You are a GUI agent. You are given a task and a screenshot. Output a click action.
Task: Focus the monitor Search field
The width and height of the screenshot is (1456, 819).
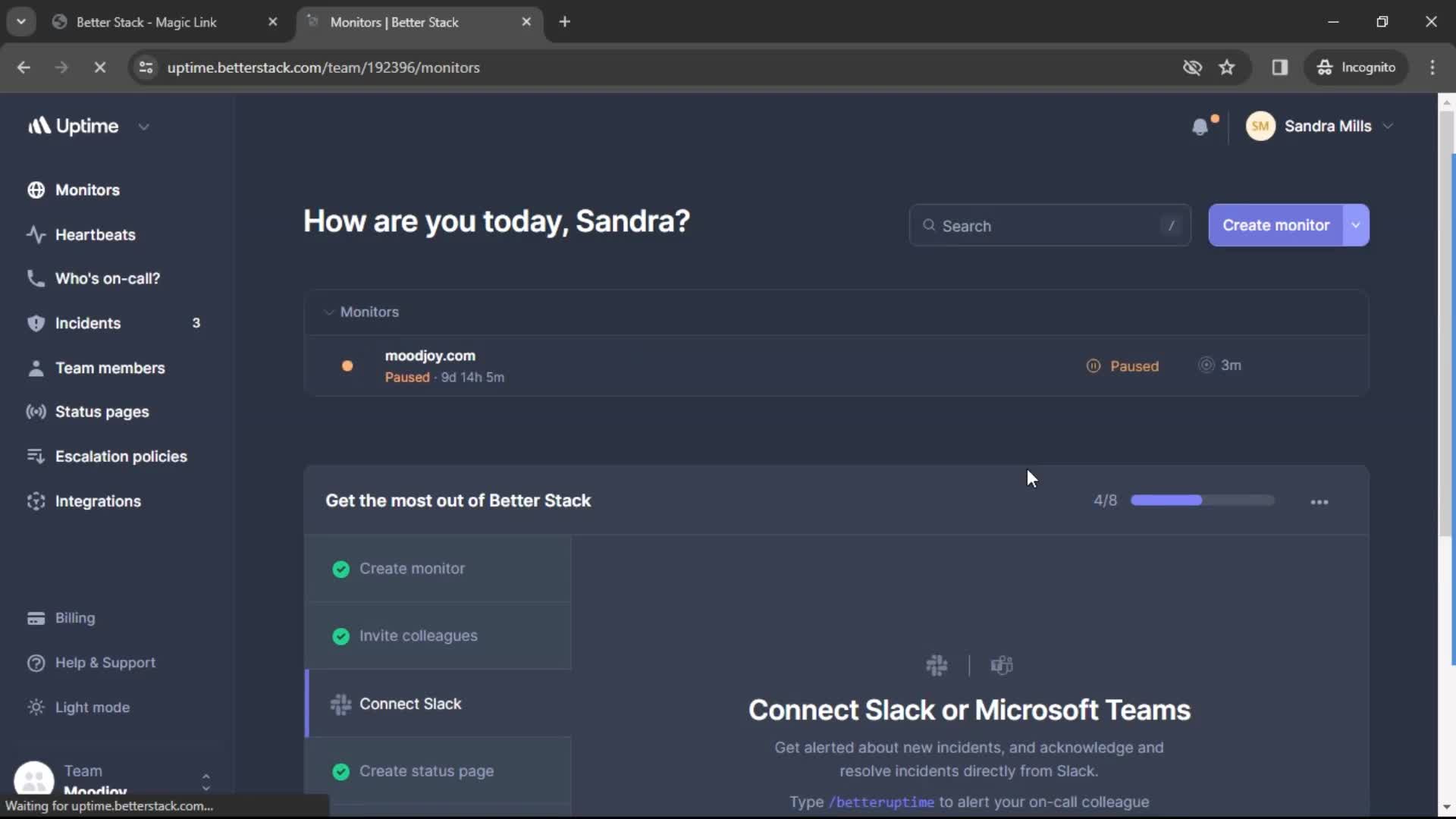1050,226
